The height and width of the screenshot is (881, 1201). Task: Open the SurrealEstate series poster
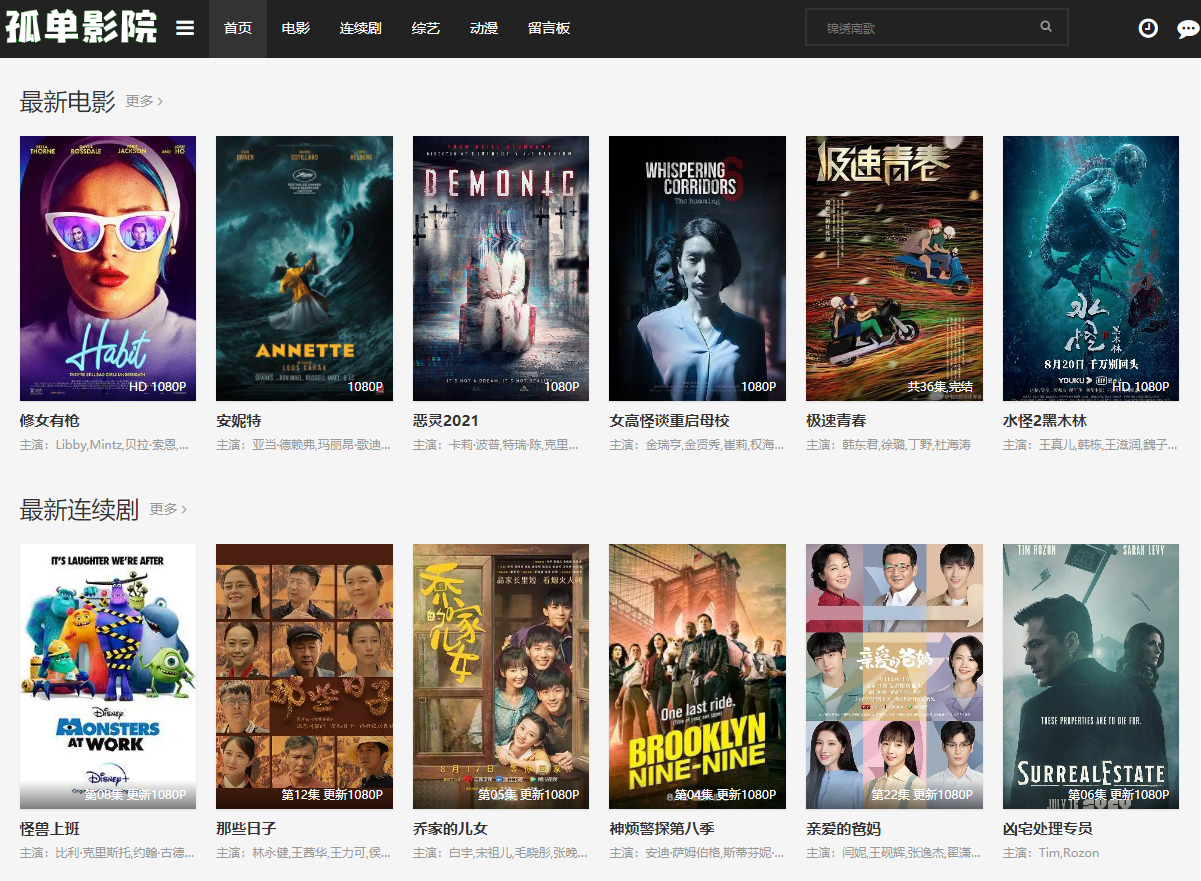coord(1091,676)
